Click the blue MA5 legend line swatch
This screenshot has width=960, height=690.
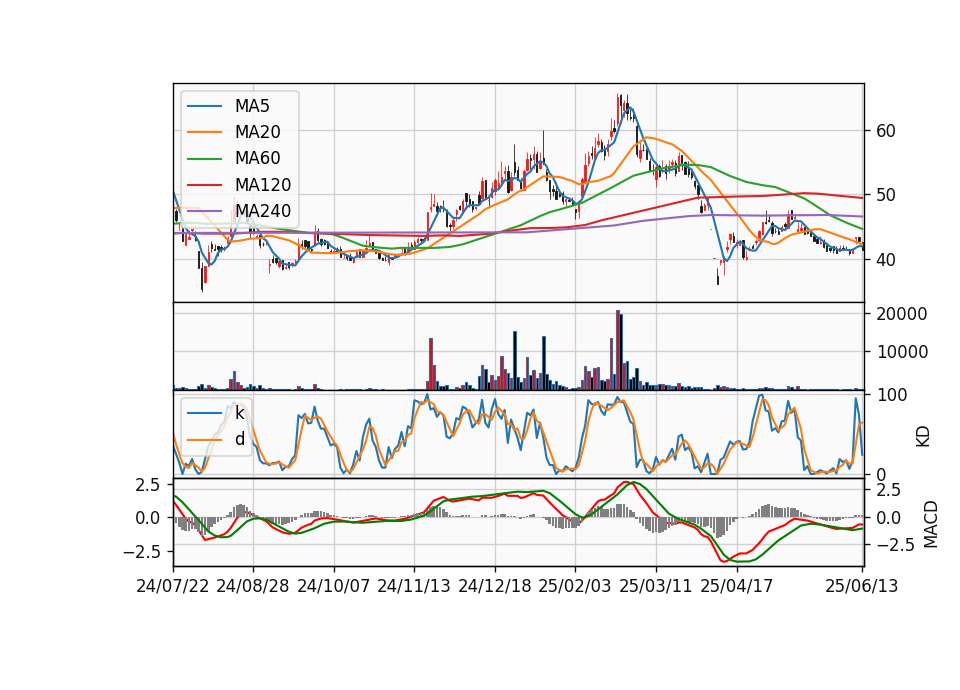point(204,106)
